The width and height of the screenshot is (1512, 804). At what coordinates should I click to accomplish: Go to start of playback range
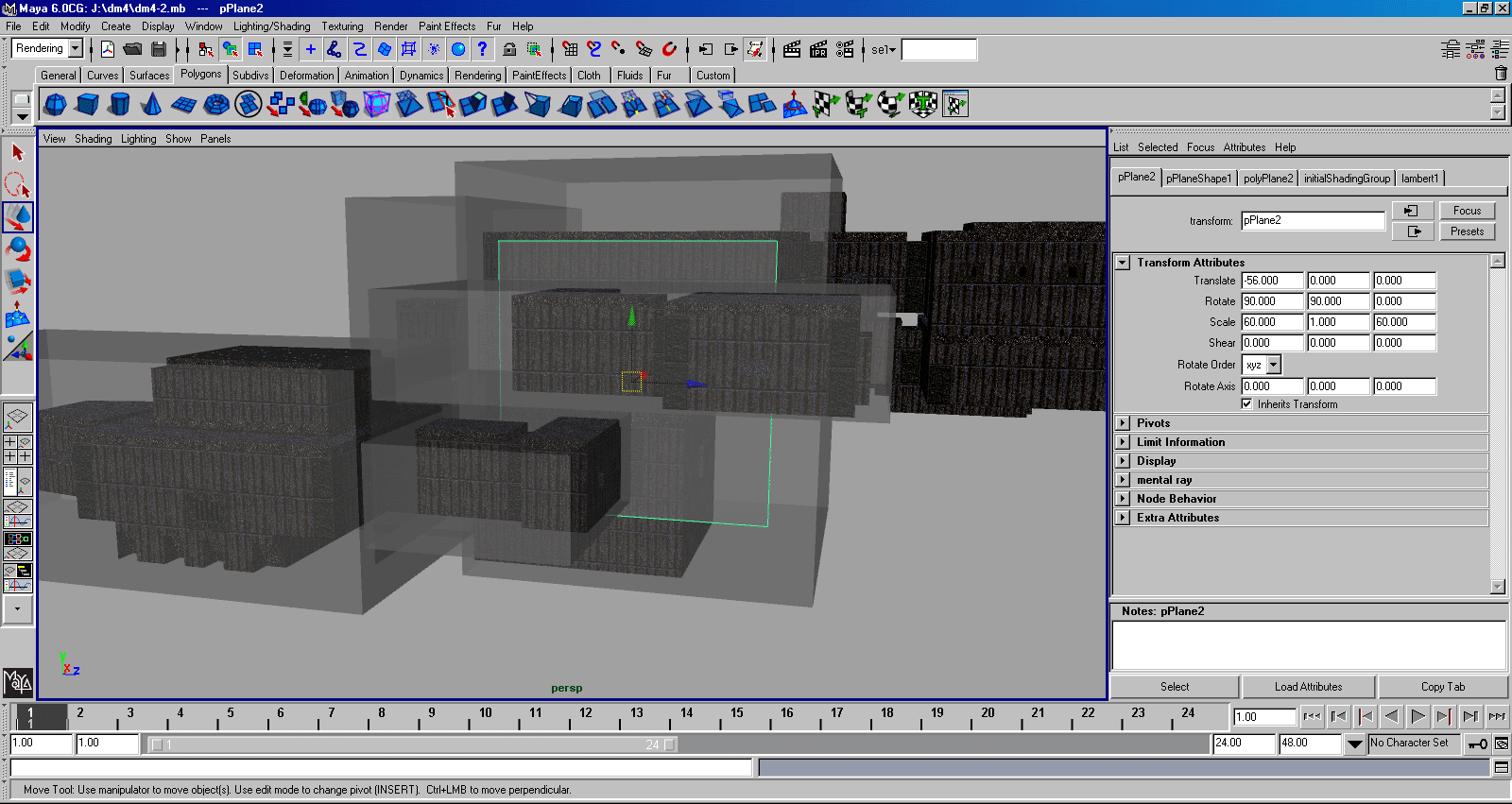[x=1312, y=717]
